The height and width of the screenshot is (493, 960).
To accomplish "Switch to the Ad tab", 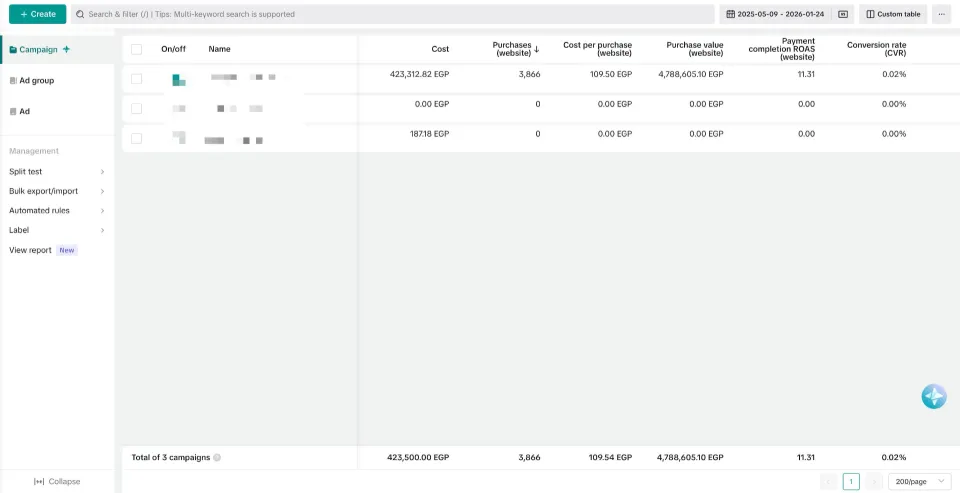I will pyautogui.click(x=24, y=111).
